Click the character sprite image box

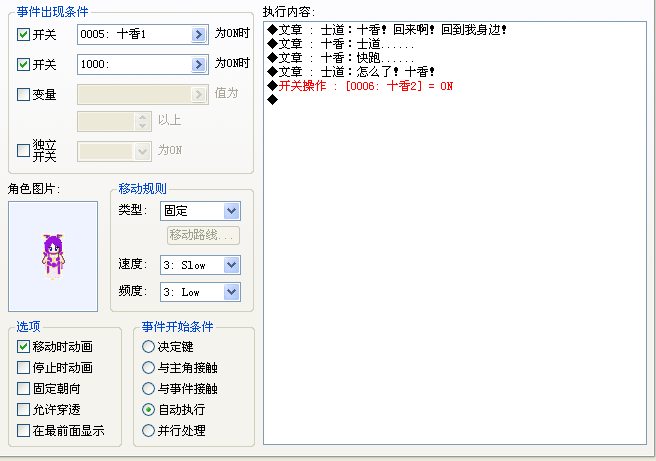click(x=53, y=256)
